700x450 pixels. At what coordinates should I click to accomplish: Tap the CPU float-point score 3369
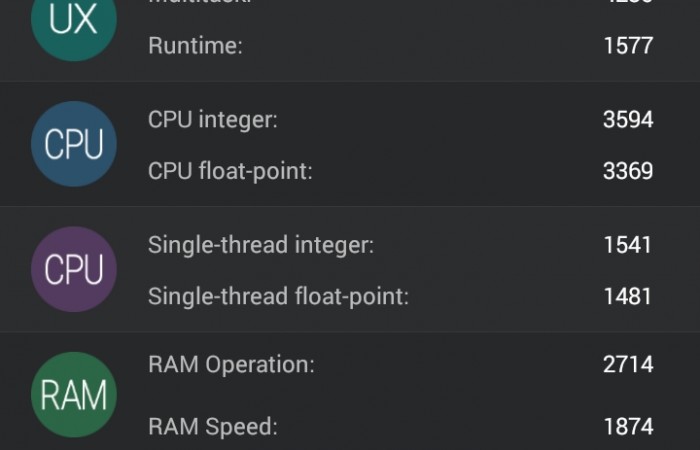click(628, 171)
